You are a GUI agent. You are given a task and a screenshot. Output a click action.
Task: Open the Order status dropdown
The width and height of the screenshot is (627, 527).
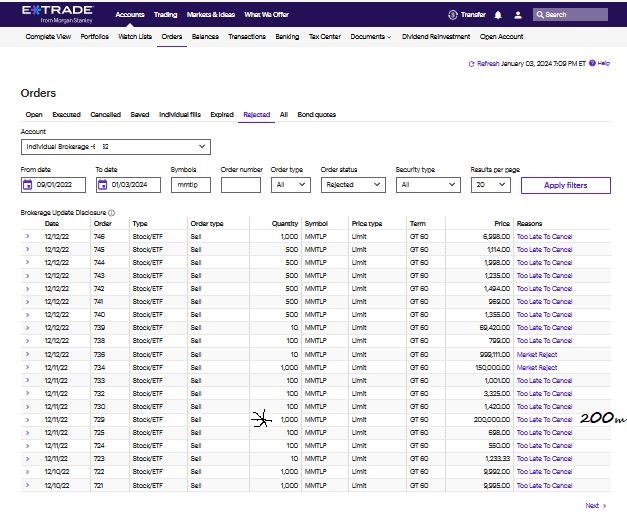click(x=353, y=185)
